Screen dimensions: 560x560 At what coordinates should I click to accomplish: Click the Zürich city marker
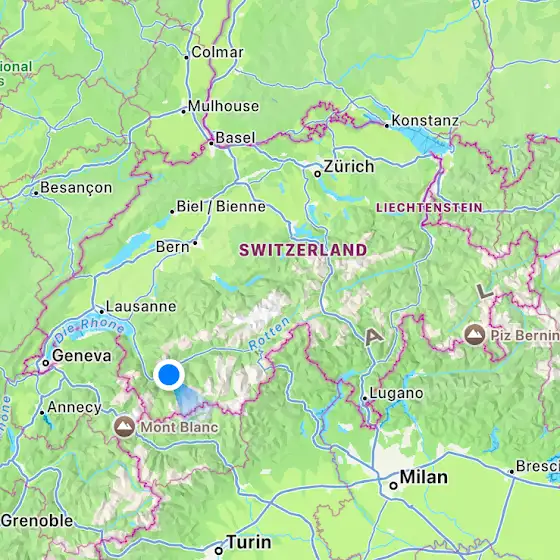(x=318, y=174)
